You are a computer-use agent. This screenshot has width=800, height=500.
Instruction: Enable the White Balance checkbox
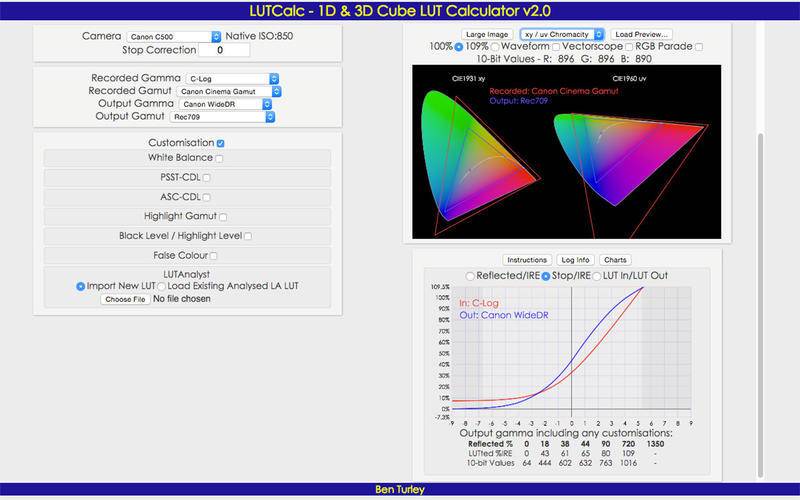click(219, 158)
